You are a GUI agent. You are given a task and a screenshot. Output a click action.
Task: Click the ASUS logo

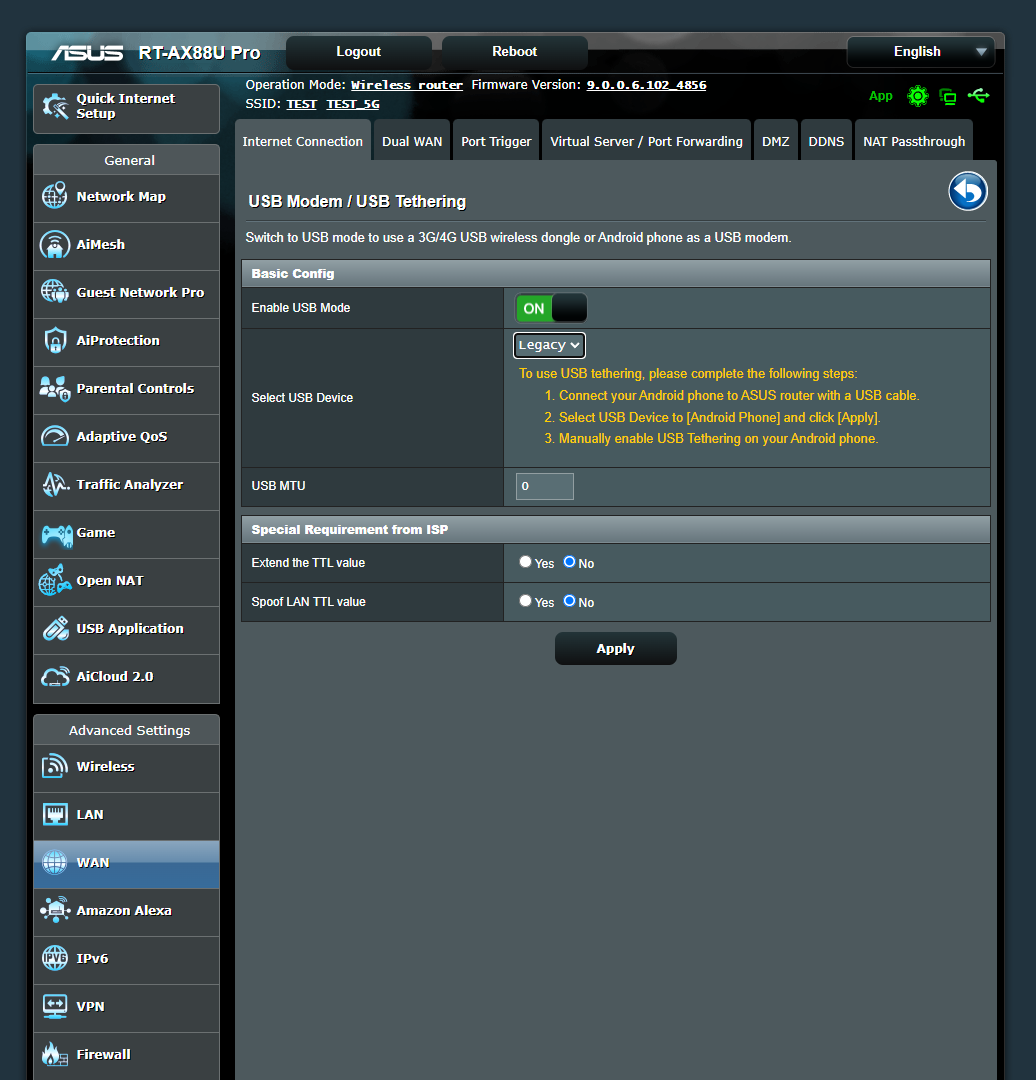click(87, 53)
